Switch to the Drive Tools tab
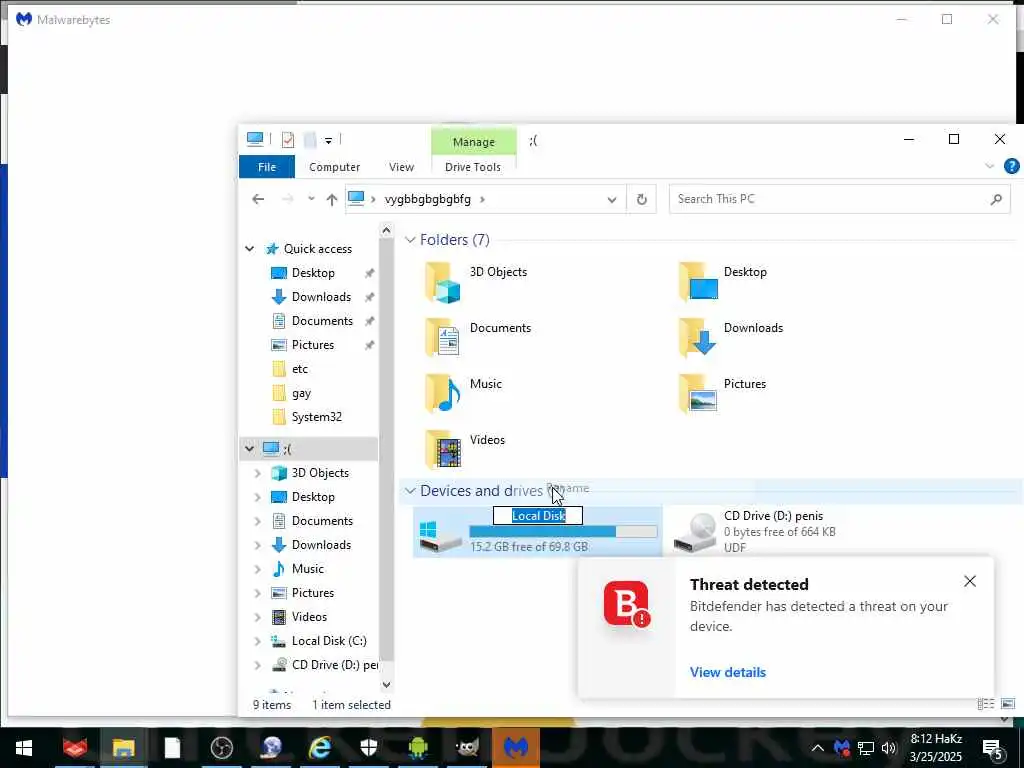Image resolution: width=1024 pixels, height=768 pixels. (x=473, y=167)
